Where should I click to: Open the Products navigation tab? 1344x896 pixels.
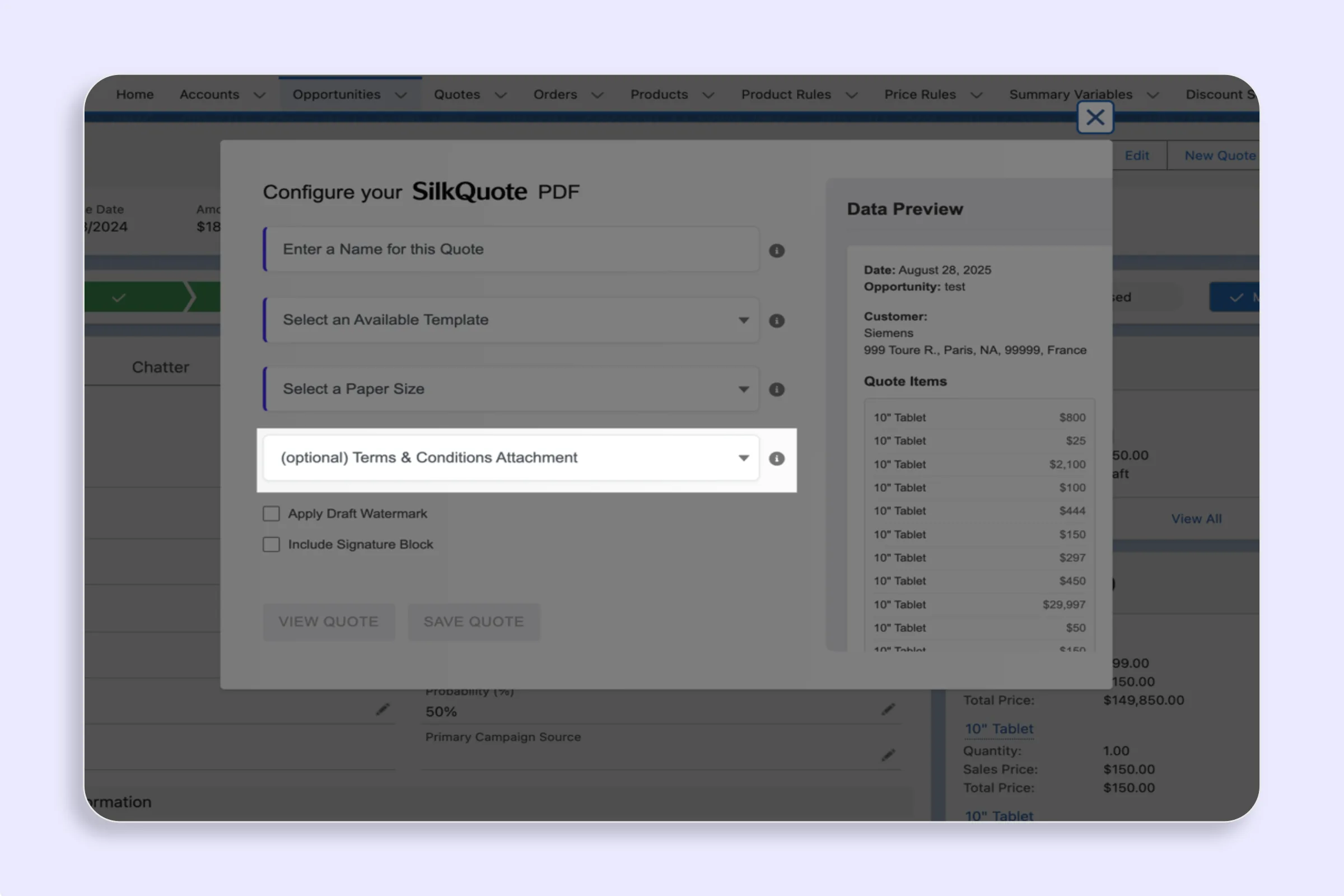659,94
